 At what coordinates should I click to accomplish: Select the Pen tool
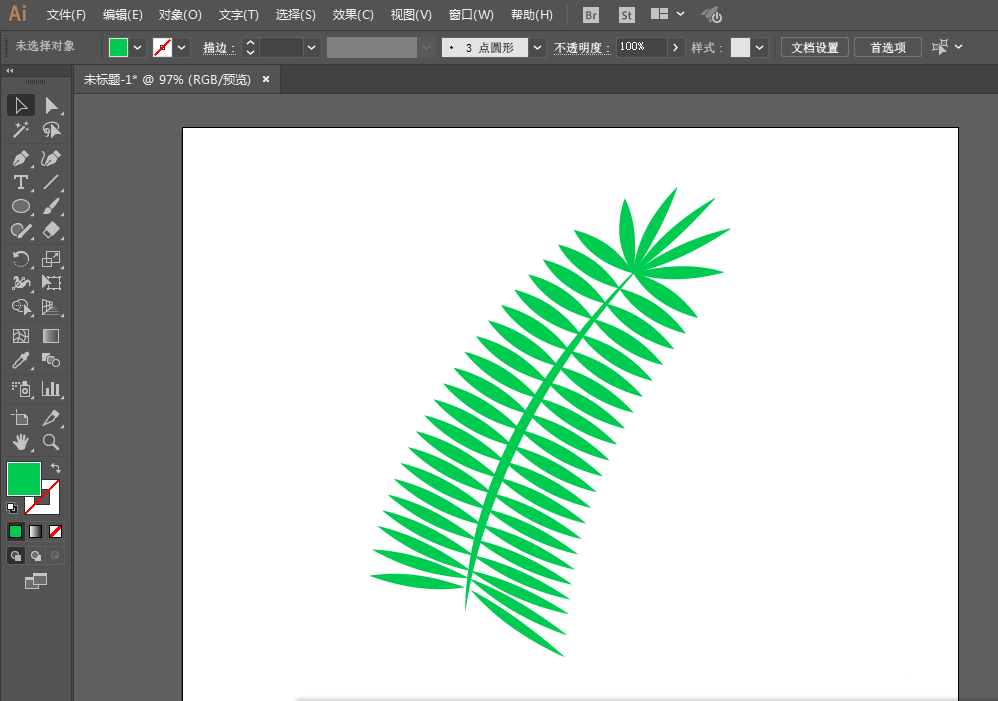click(20, 158)
